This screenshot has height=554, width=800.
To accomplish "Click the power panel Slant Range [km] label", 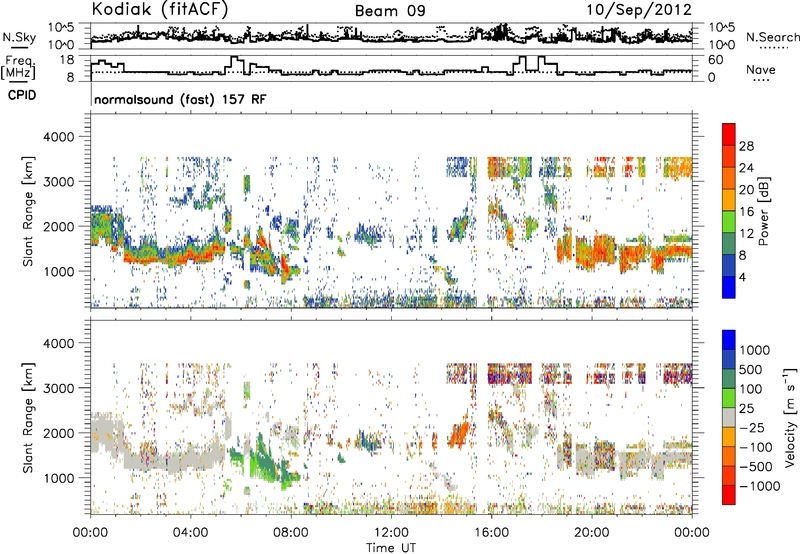I will pyautogui.click(x=28, y=211).
